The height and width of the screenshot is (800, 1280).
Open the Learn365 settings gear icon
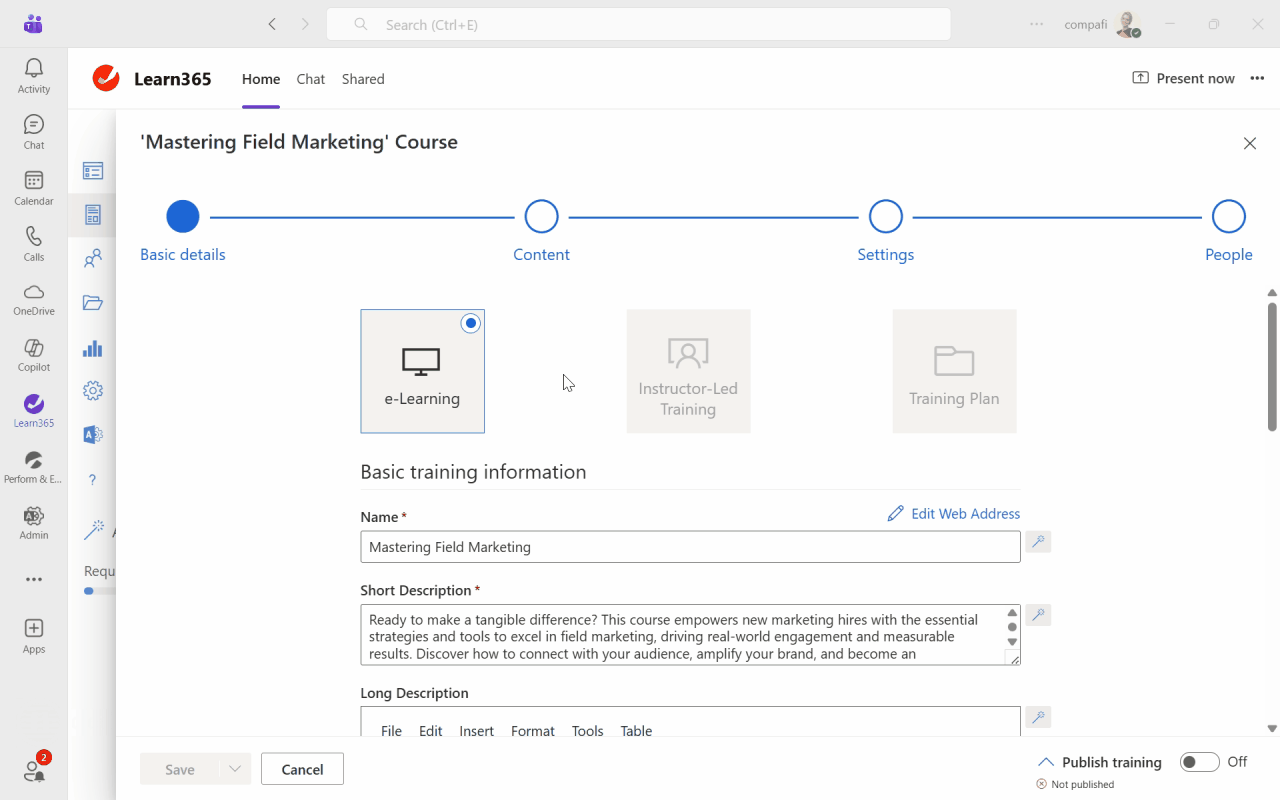[x=93, y=391]
